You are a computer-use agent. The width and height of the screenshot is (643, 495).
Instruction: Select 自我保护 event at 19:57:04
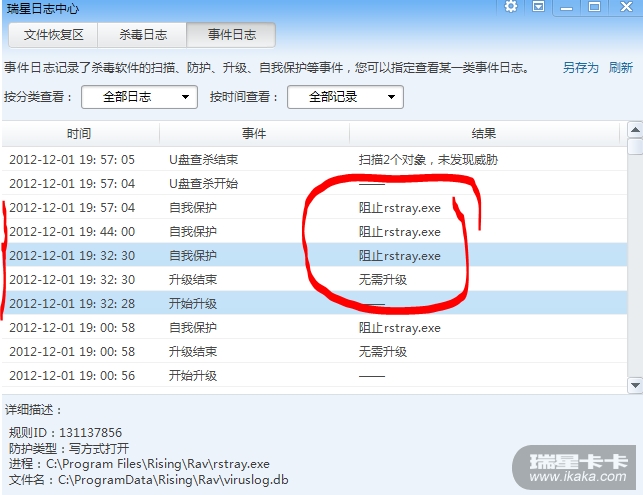pyautogui.click(x=193, y=208)
